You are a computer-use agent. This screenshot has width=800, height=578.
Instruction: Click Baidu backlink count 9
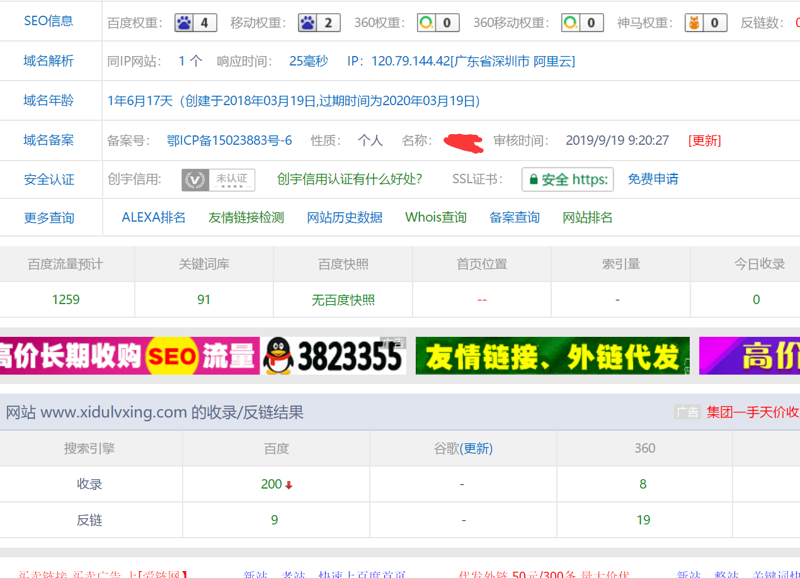click(274, 520)
